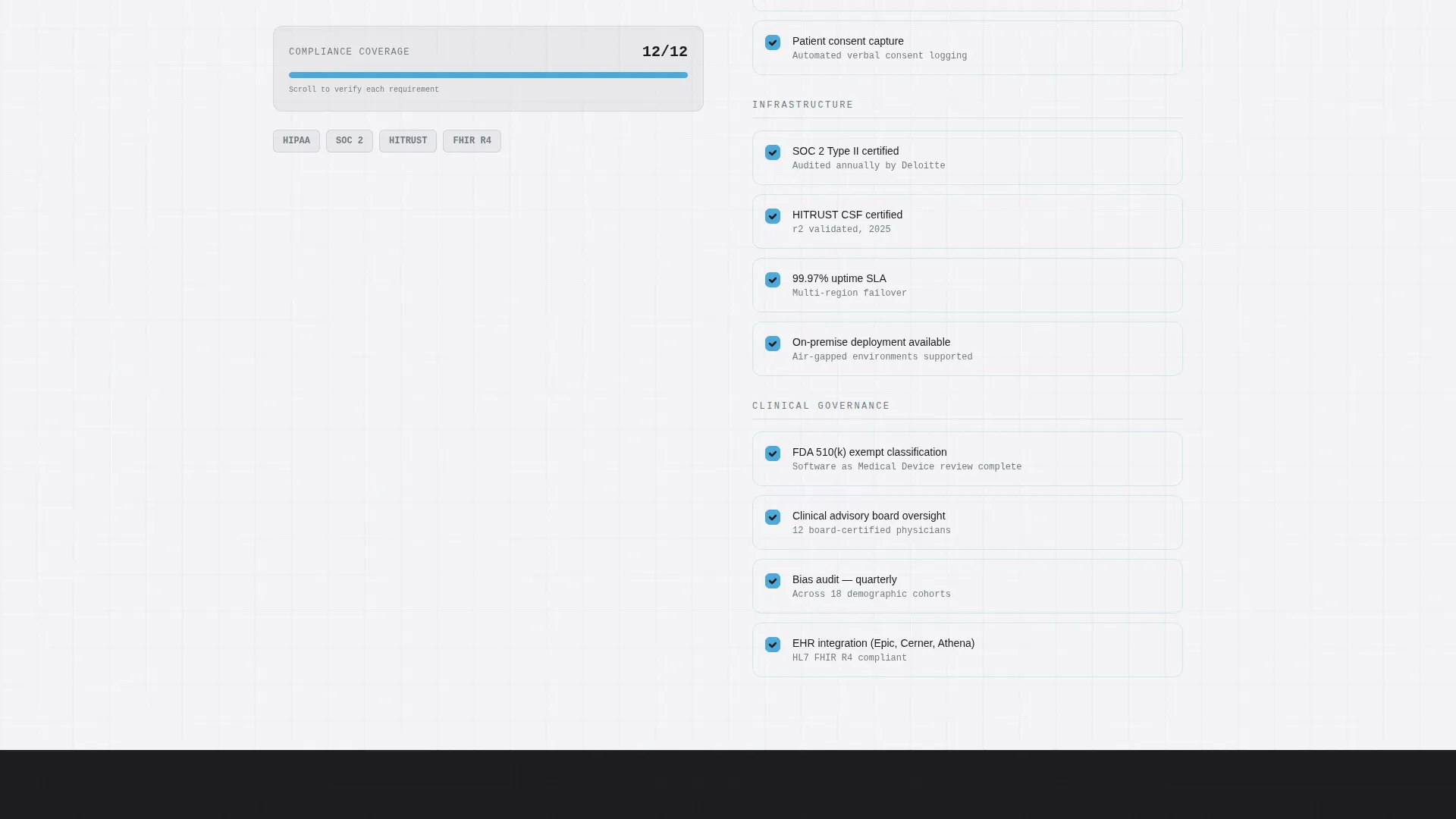Click '12 board-certified physicians' text
This screenshot has height=819, width=1456.
[x=871, y=531]
